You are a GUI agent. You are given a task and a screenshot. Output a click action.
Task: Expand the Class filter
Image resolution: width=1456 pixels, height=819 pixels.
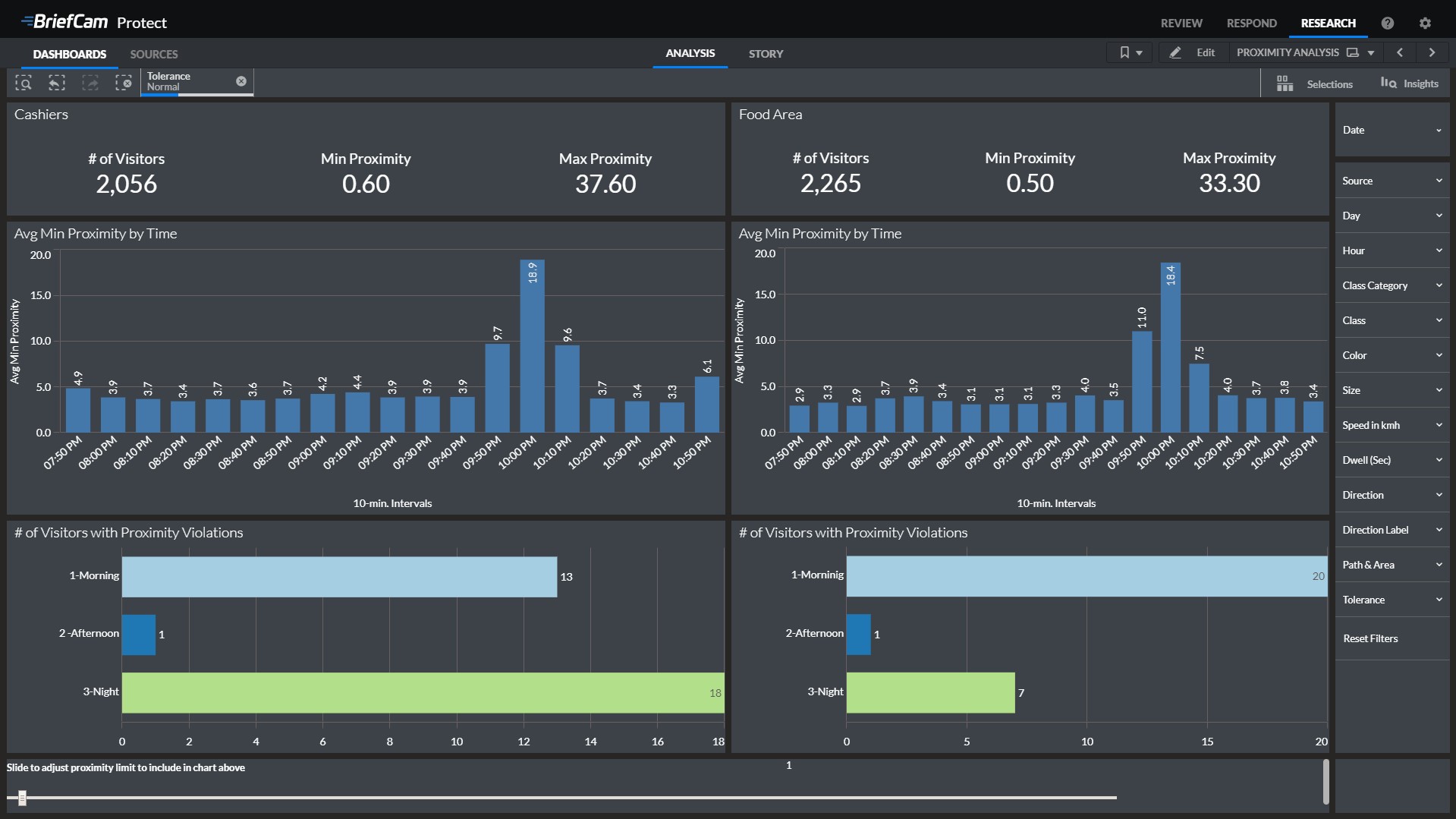pyautogui.click(x=1392, y=320)
